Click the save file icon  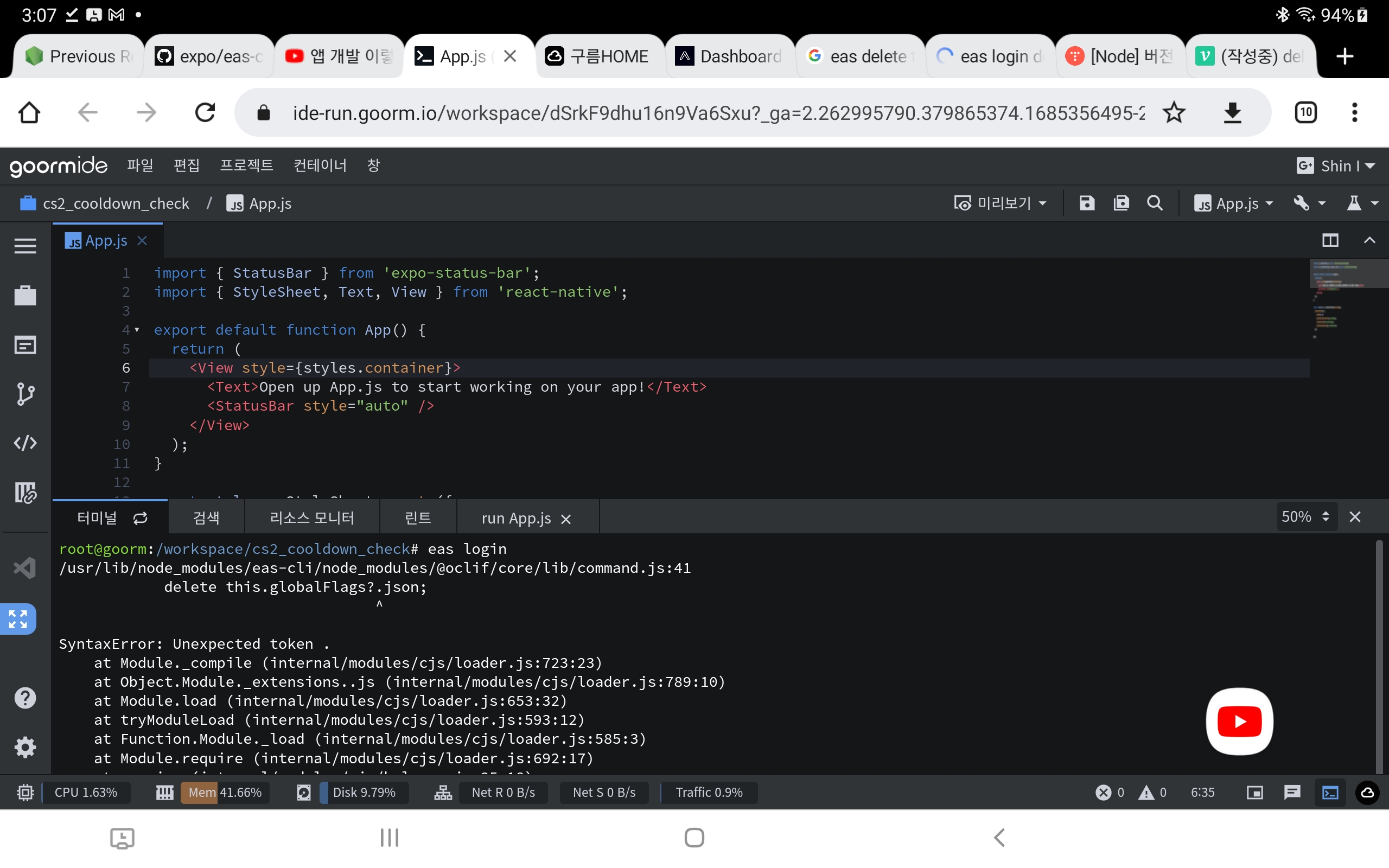[1087, 203]
